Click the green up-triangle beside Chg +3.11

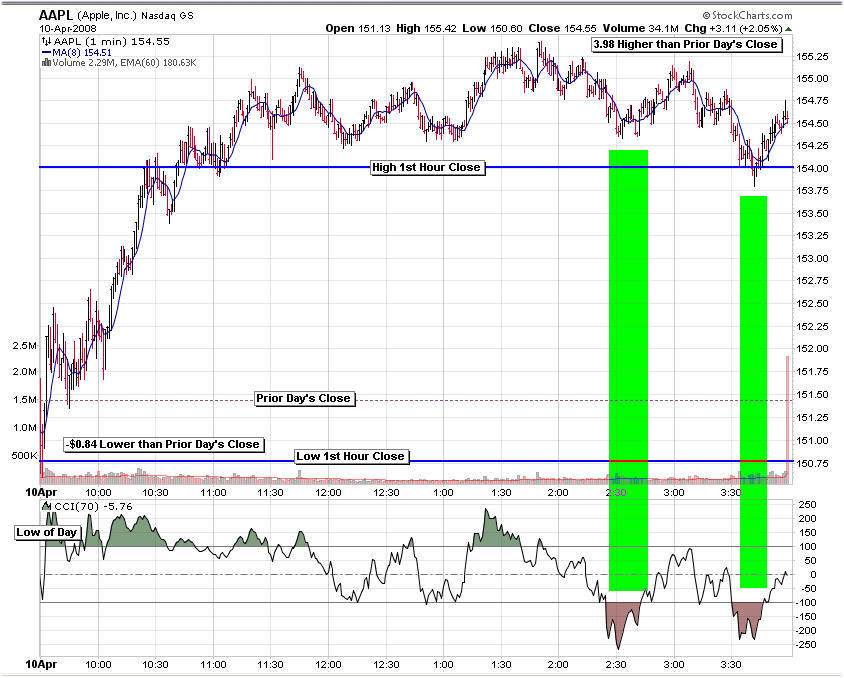coord(789,29)
